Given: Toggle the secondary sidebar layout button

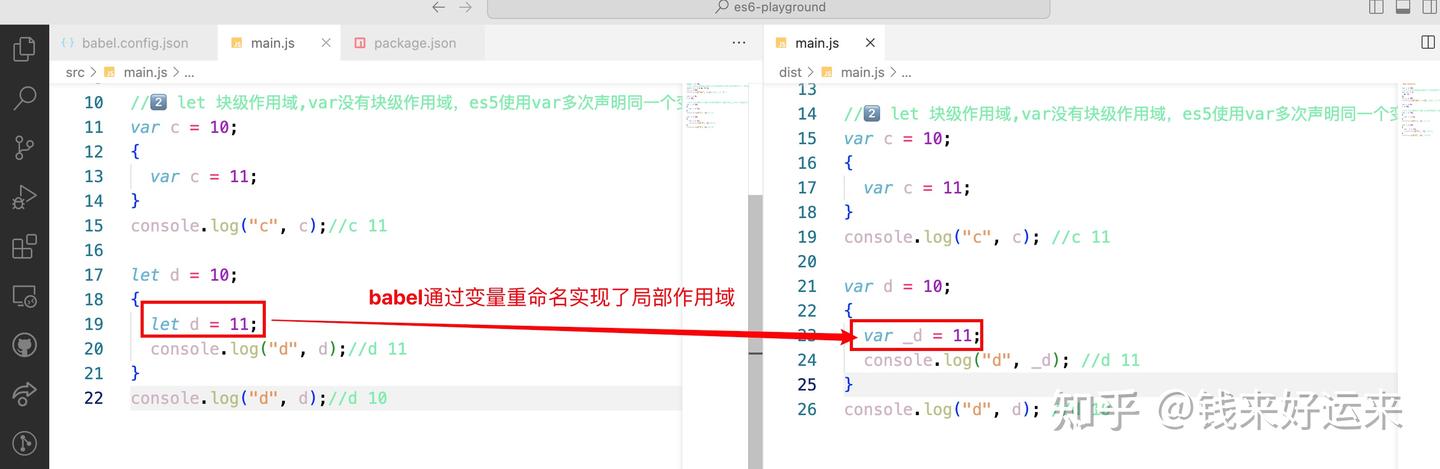Looking at the screenshot, I should pos(1427,7).
